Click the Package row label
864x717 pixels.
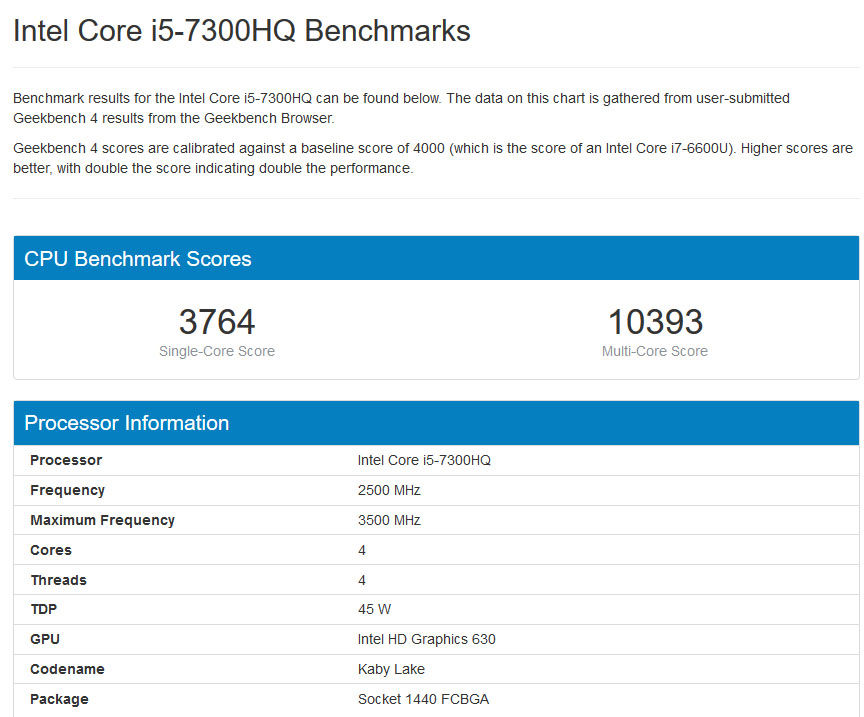(x=59, y=699)
